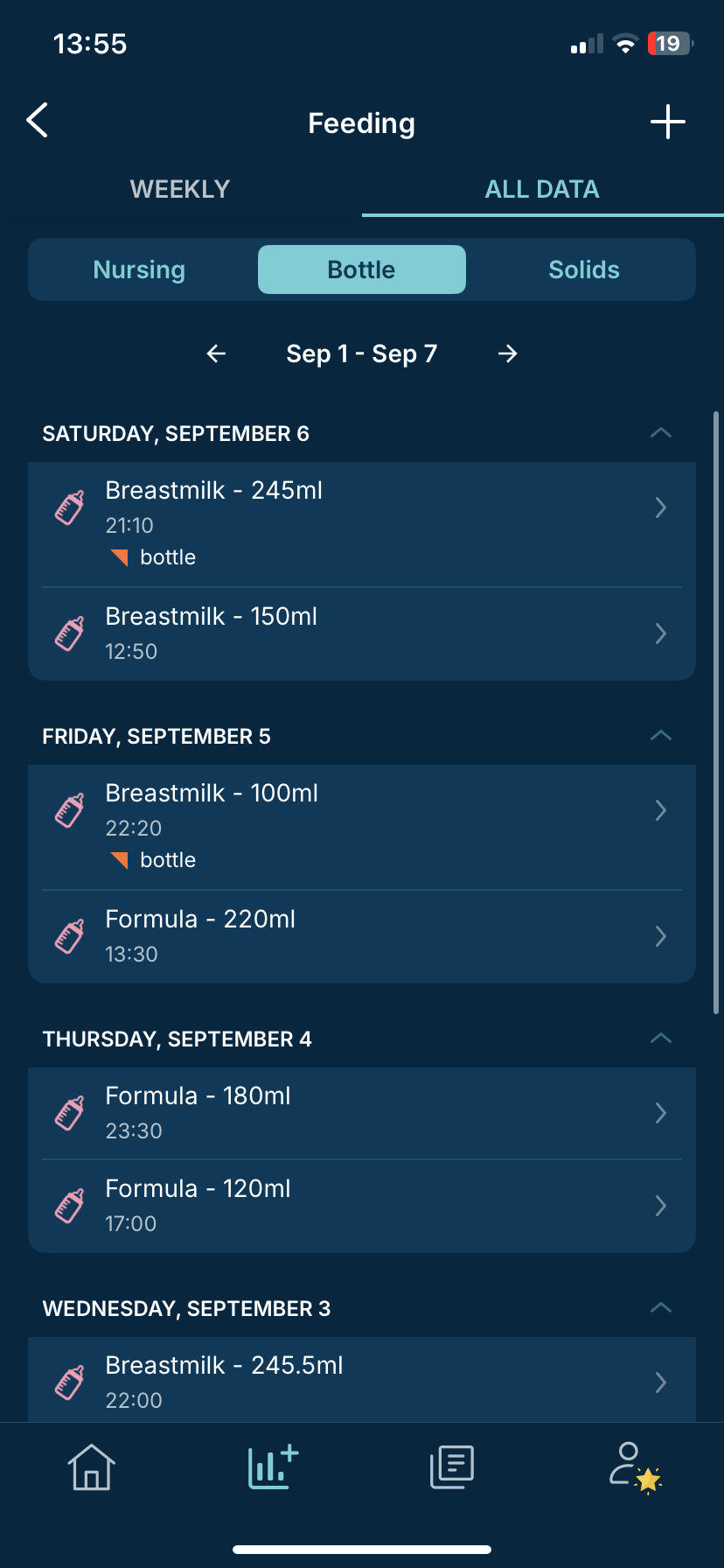
Task: Open the stats chart icon in bottom bar
Action: pyautogui.click(x=274, y=1466)
